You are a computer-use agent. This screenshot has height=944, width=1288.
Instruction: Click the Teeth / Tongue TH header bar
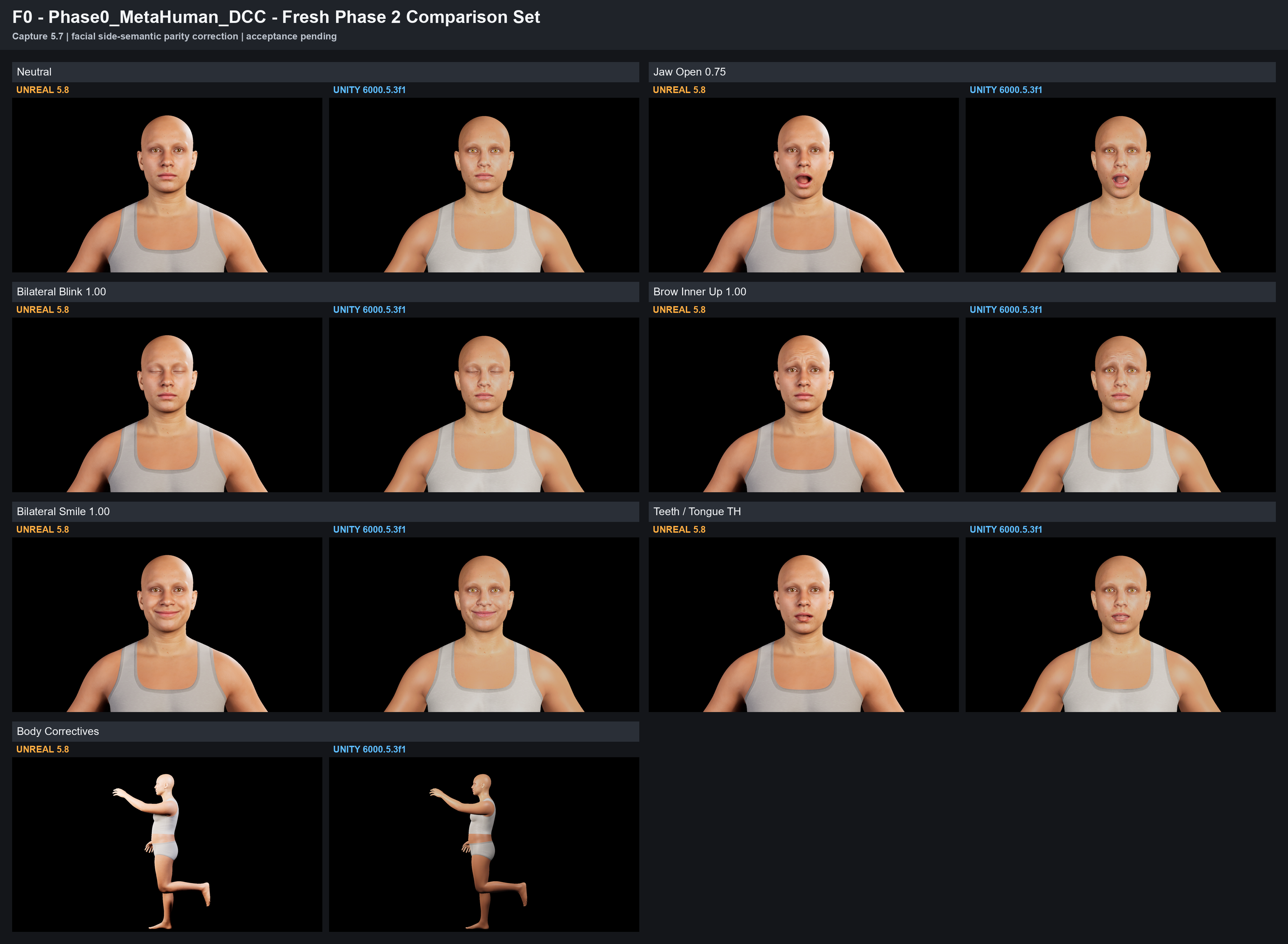point(962,511)
